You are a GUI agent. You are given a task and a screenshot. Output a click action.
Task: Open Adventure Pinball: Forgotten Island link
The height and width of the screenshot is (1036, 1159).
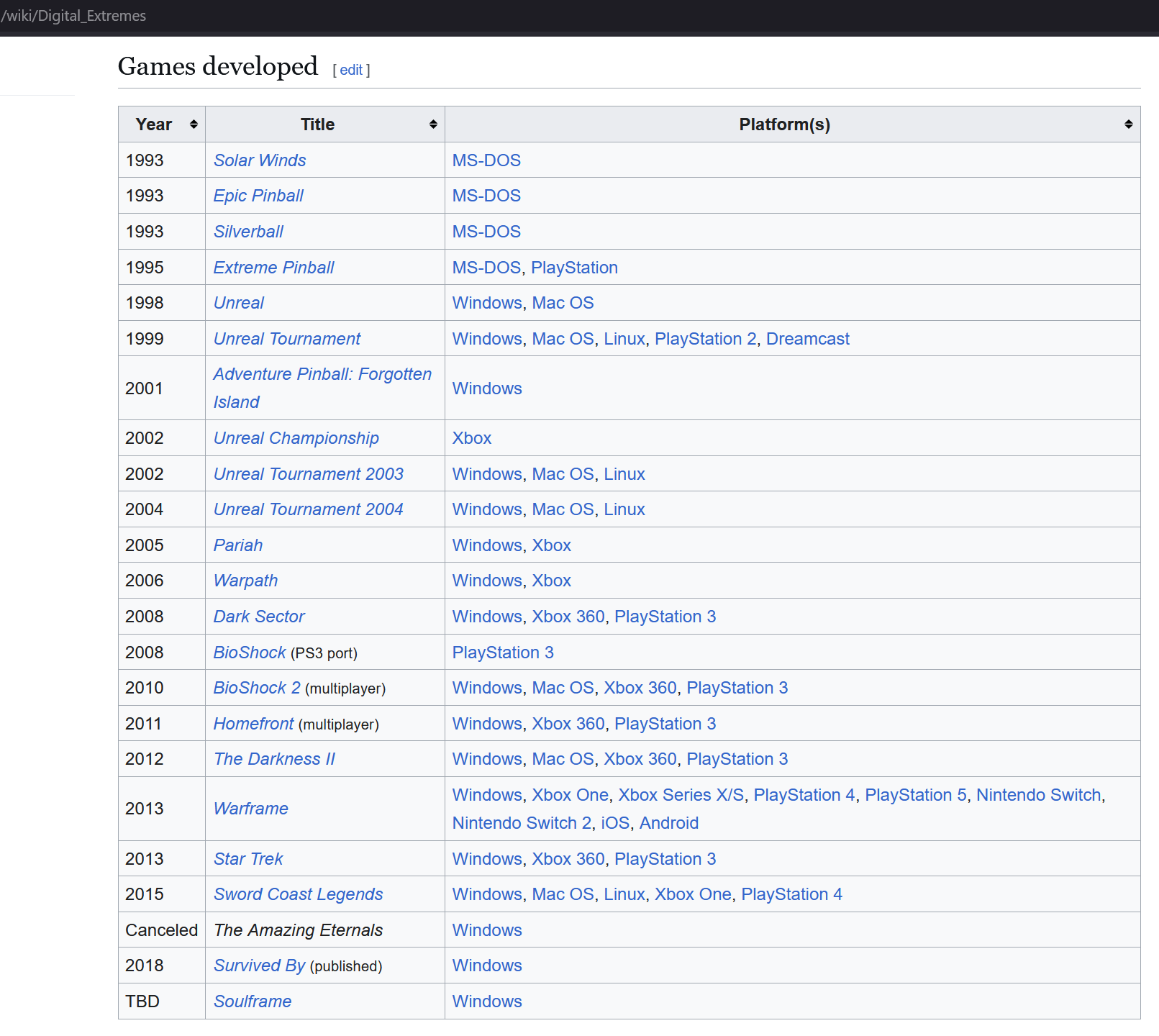(322, 388)
